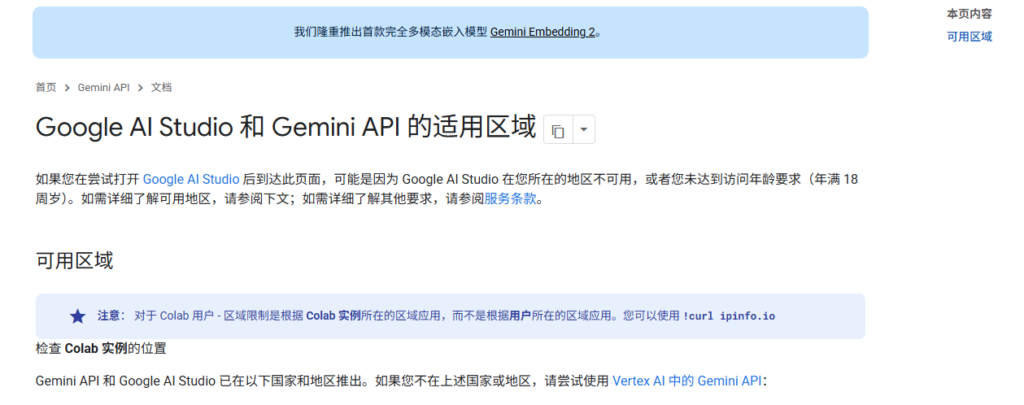Click the 注意 label in the note callout

109,316
